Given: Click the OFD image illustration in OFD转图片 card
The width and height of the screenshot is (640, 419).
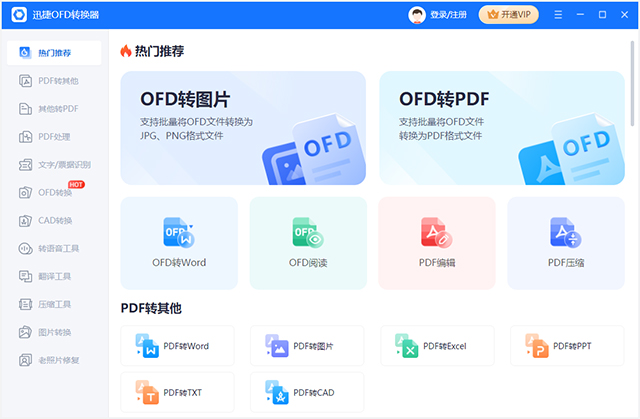Looking at the screenshot, I should coord(313,150).
